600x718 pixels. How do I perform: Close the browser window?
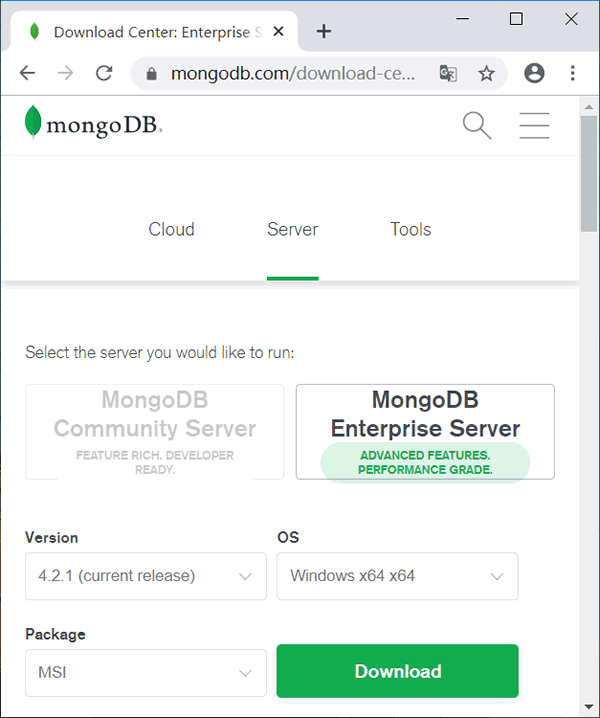point(571,19)
